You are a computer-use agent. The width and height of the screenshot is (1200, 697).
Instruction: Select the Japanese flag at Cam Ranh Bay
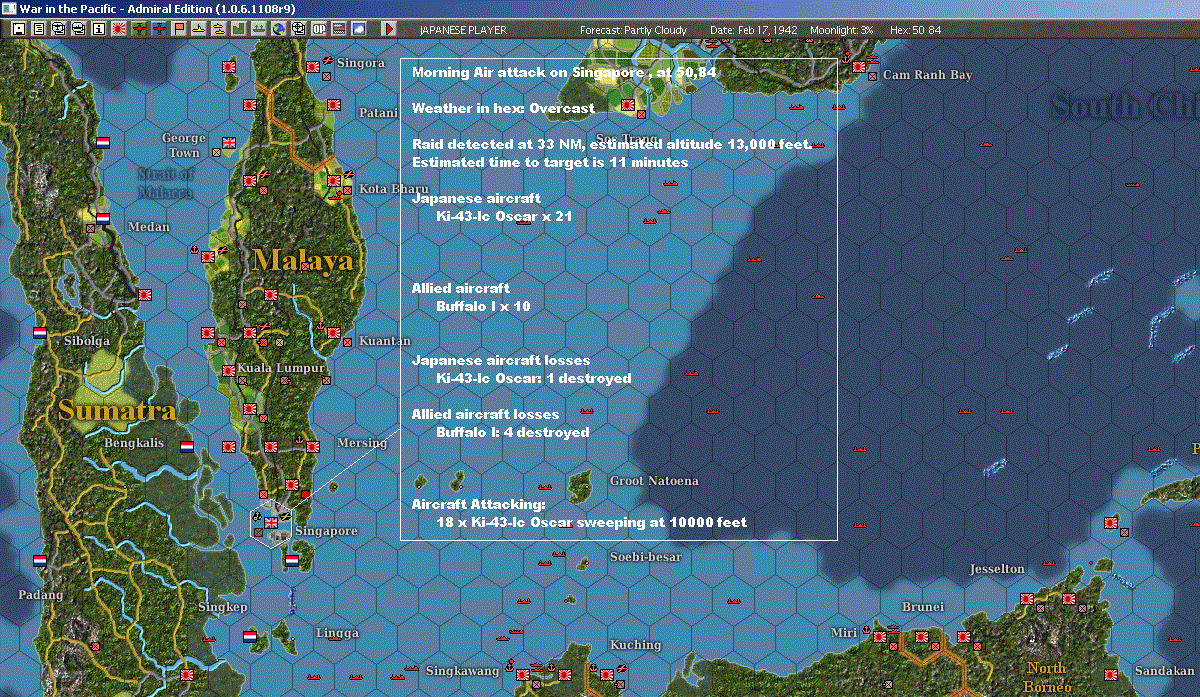[x=859, y=66]
